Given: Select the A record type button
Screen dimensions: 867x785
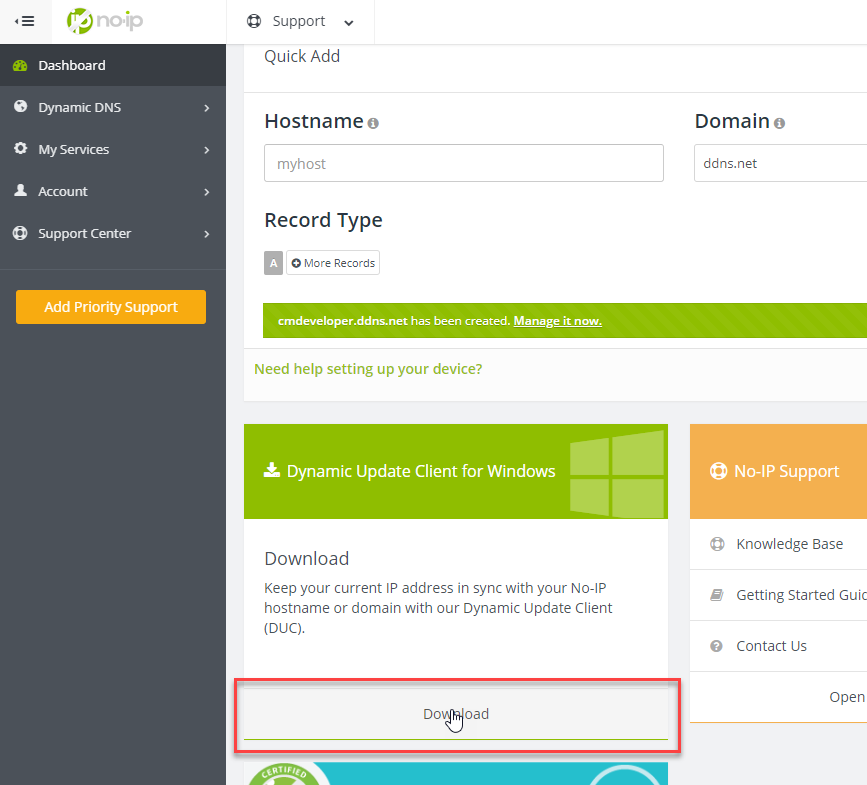Looking at the screenshot, I should [x=273, y=263].
